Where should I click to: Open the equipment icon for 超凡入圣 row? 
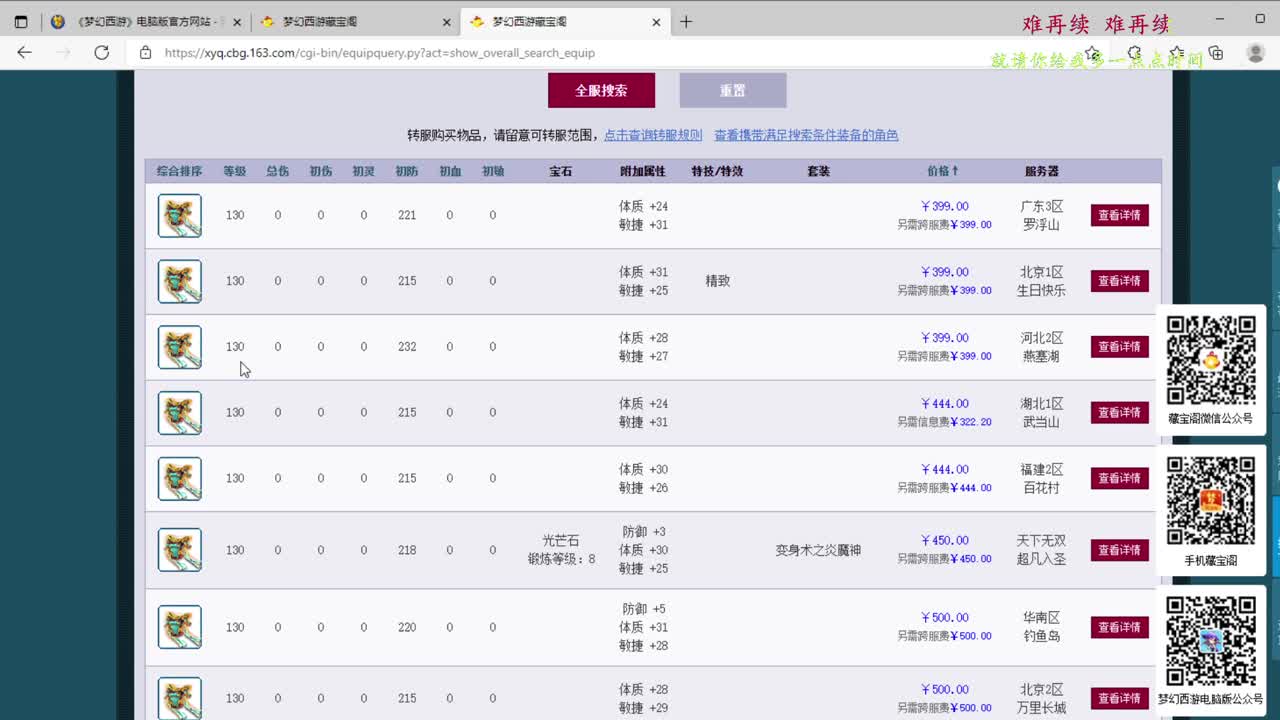pos(180,550)
